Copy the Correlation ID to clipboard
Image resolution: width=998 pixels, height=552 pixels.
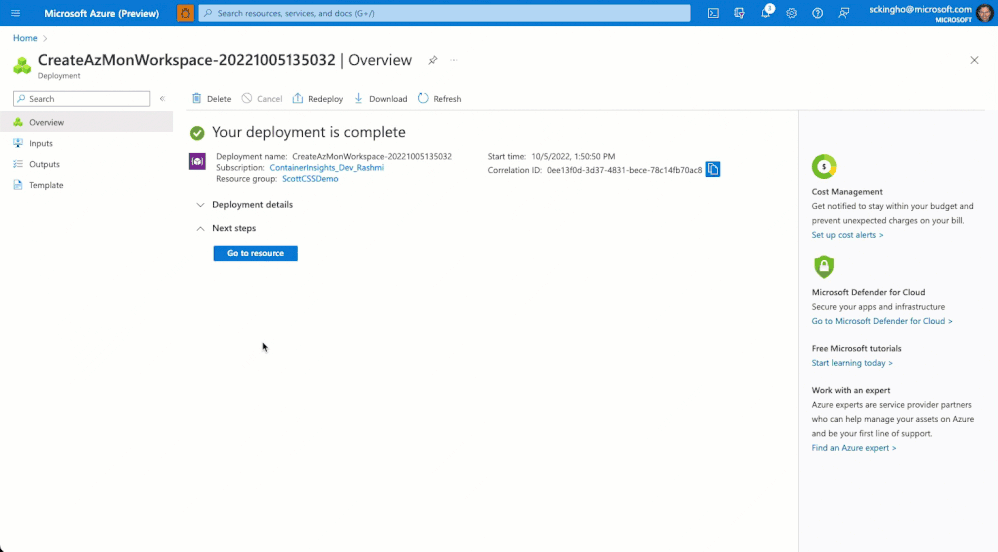(x=713, y=169)
